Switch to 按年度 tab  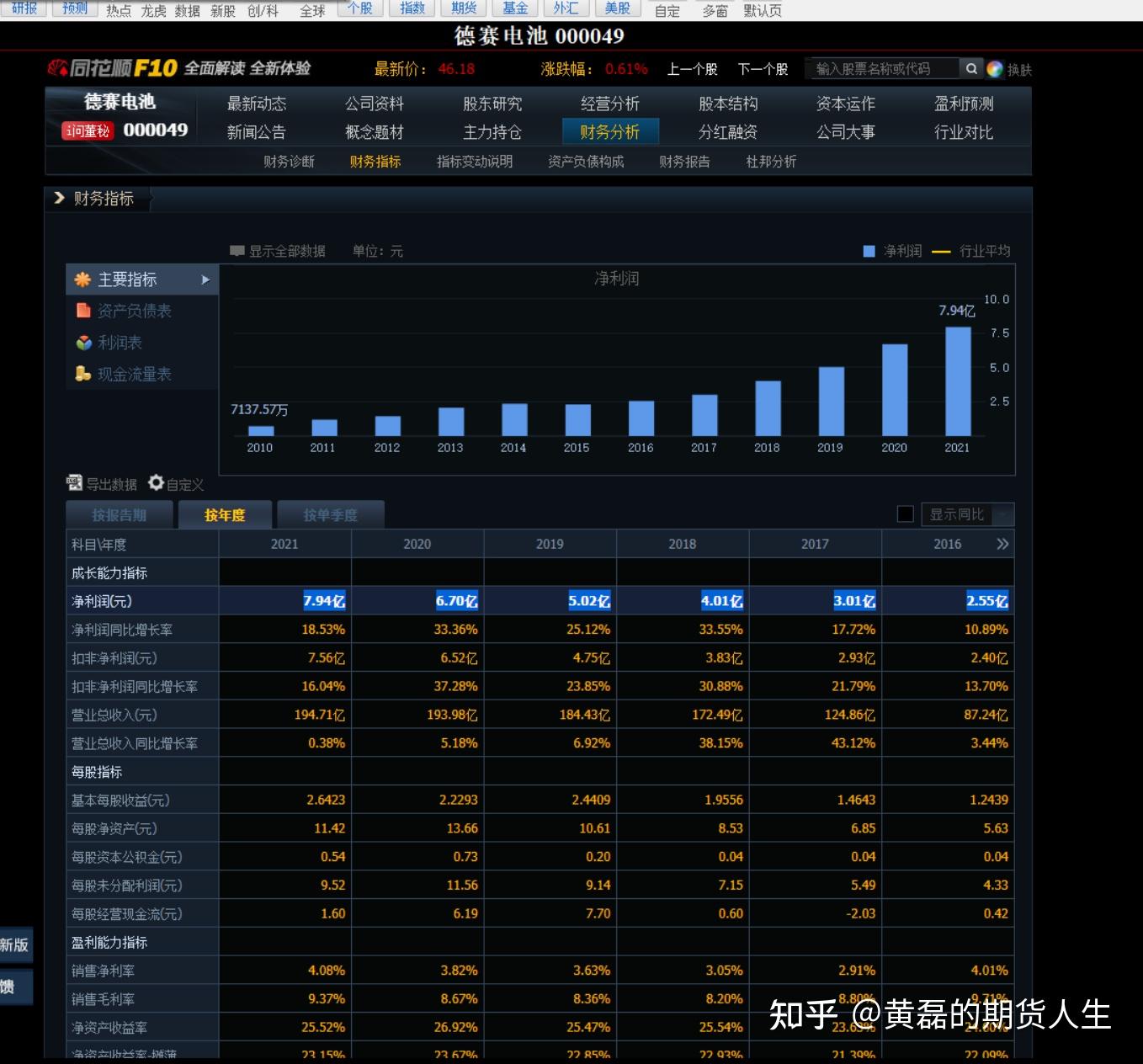[x=225, y=514]
